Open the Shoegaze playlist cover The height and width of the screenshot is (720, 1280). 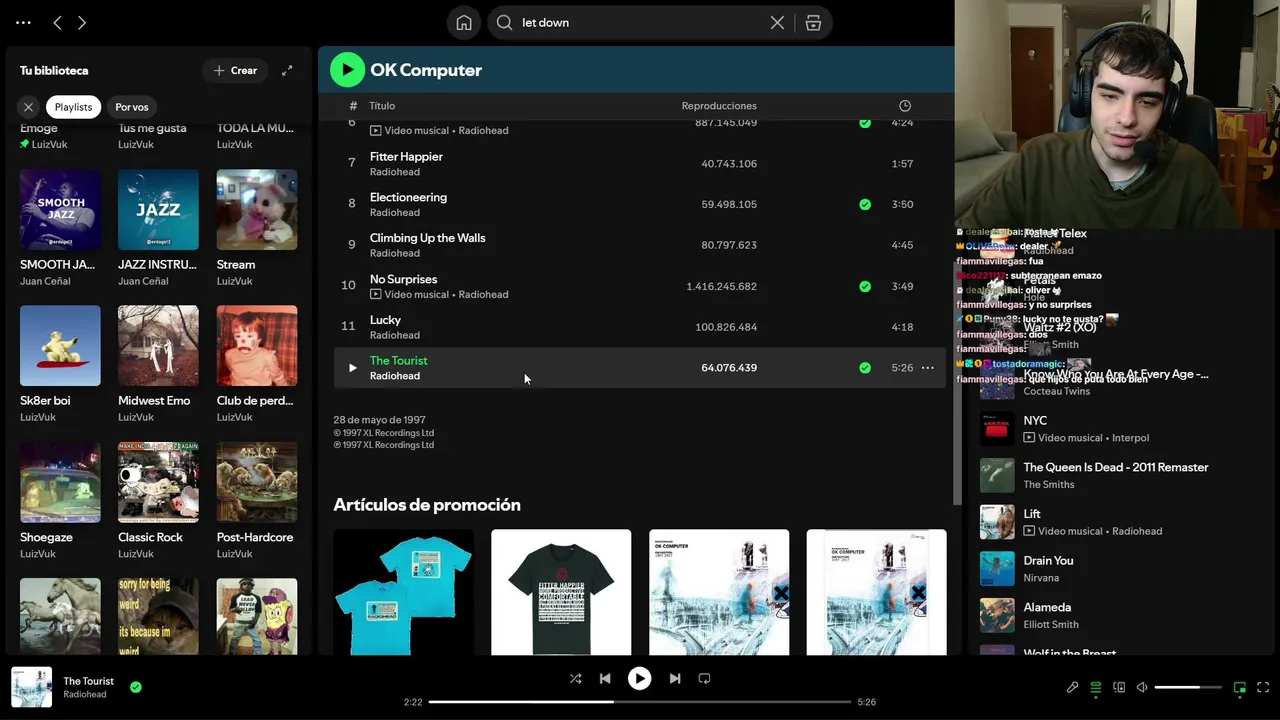(x=60, y=482)
